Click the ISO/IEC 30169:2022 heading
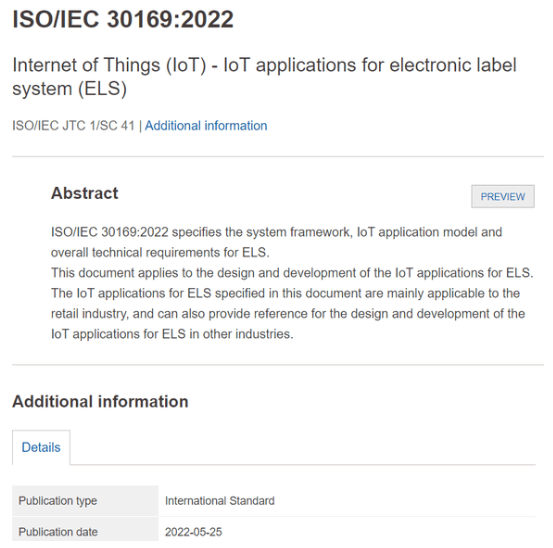The width and height of the screenshot is (553, 548). (x=123, y=19)
